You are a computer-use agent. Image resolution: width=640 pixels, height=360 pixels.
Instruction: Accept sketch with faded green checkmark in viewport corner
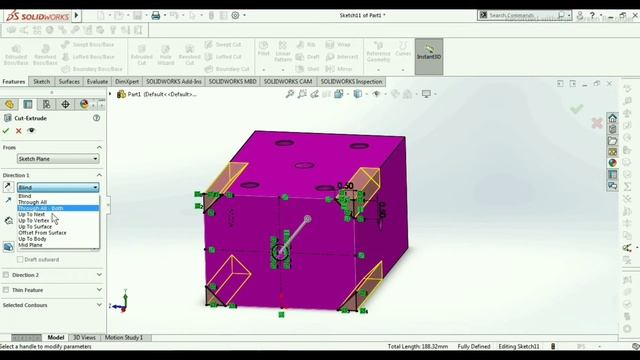[576, 109]
